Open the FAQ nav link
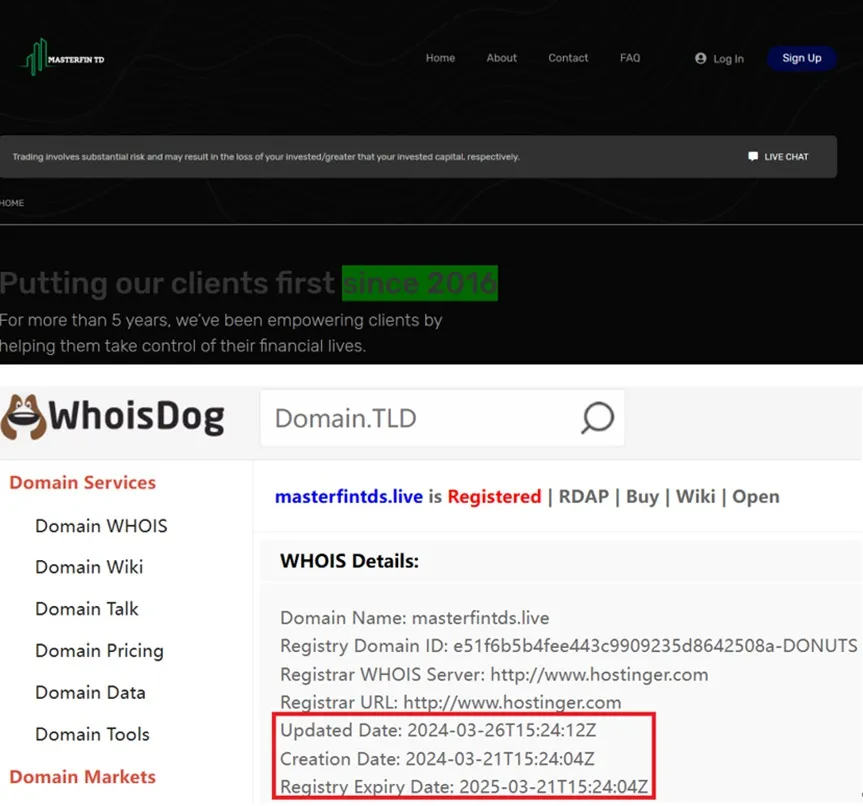This screenshot has width=863, height=806. [x=630, y=58]
